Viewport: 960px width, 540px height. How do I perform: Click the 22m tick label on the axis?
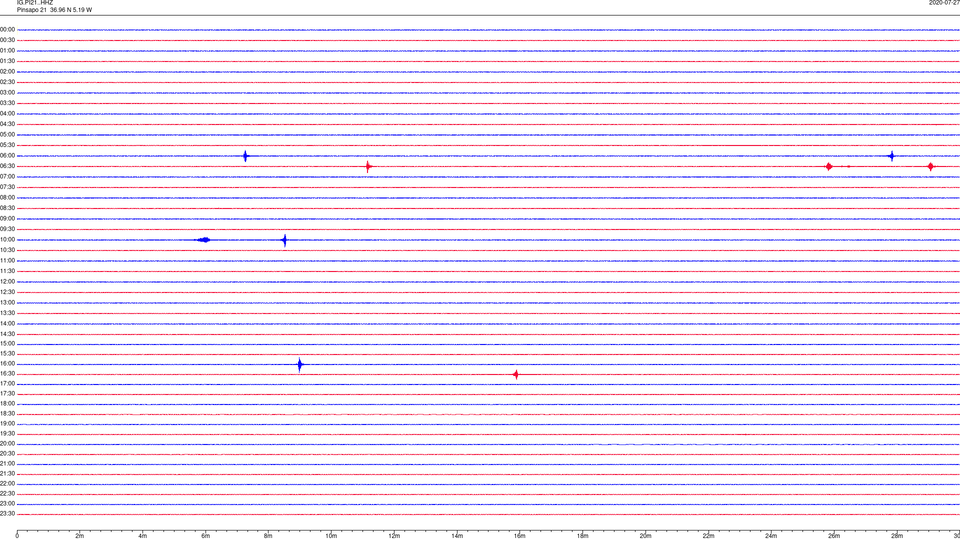[708, 536]
